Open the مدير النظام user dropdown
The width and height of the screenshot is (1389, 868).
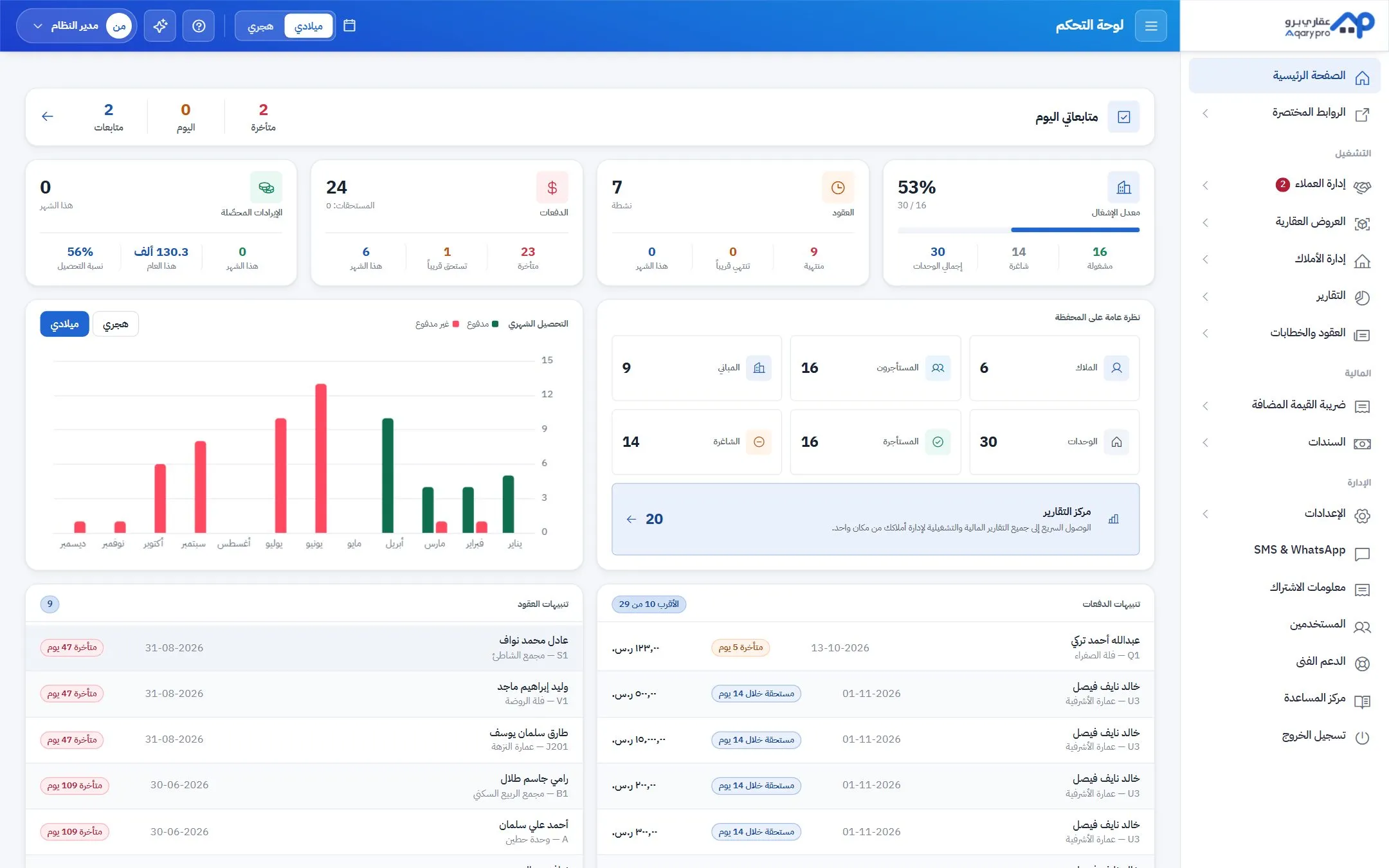(77, 26)
